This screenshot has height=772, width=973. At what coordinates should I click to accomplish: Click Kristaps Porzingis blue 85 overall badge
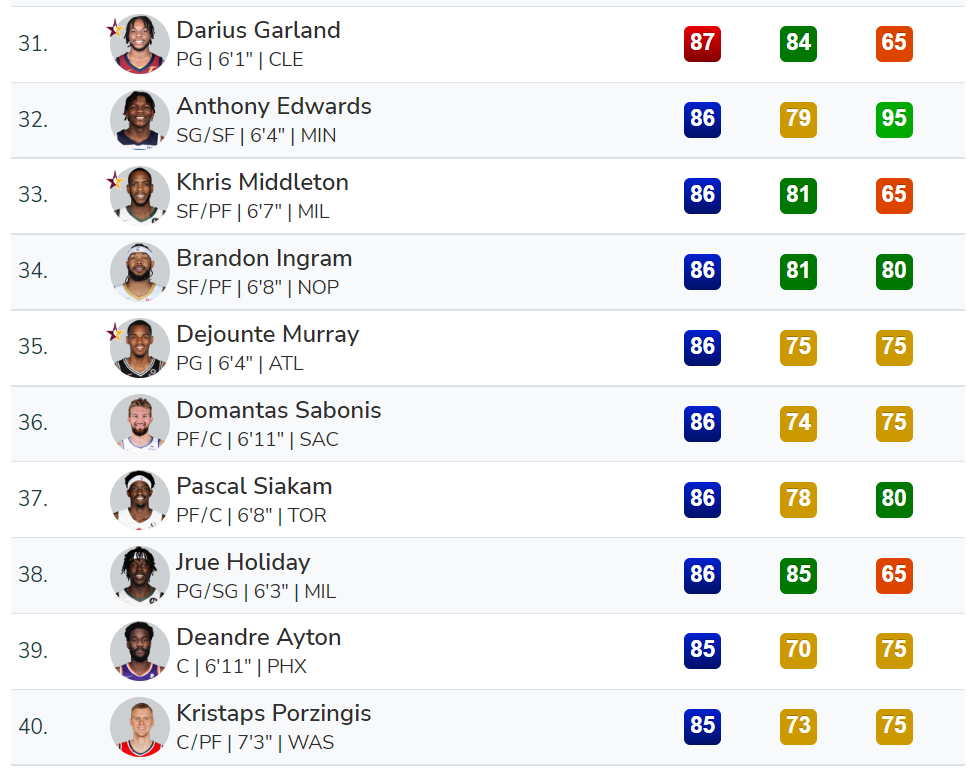click(702, 726)
